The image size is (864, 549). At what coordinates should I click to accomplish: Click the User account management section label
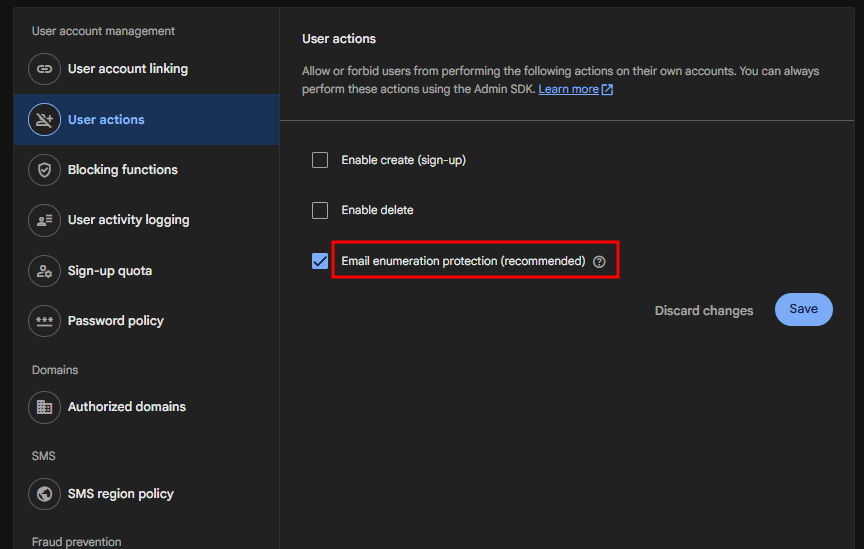pos(103,31)
